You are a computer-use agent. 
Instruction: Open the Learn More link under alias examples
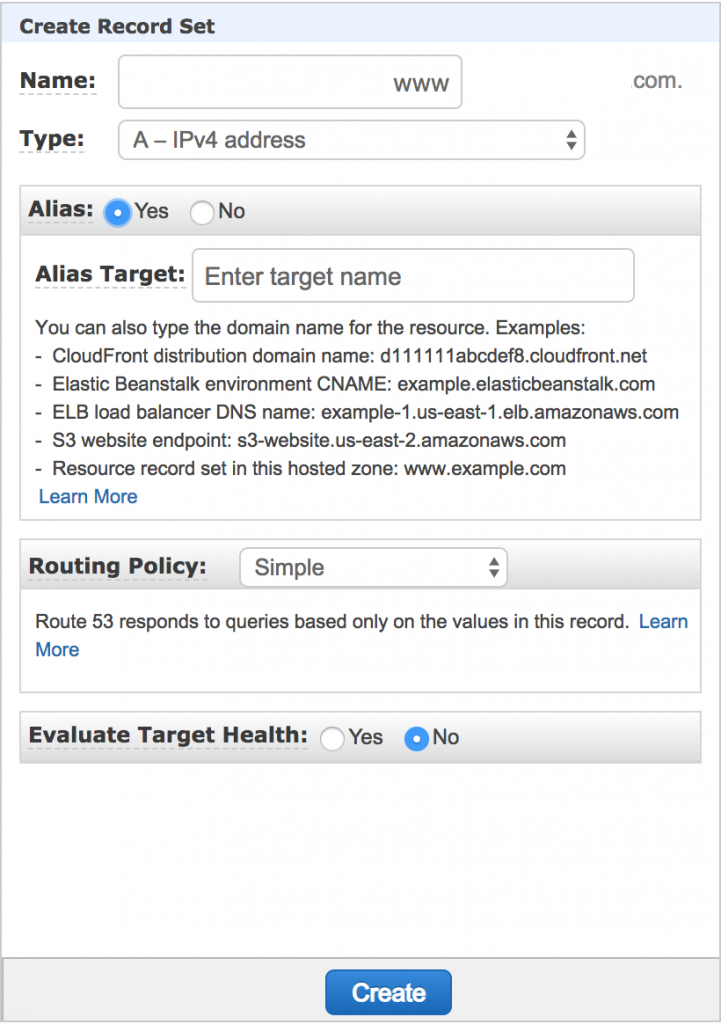coord(88,496)
